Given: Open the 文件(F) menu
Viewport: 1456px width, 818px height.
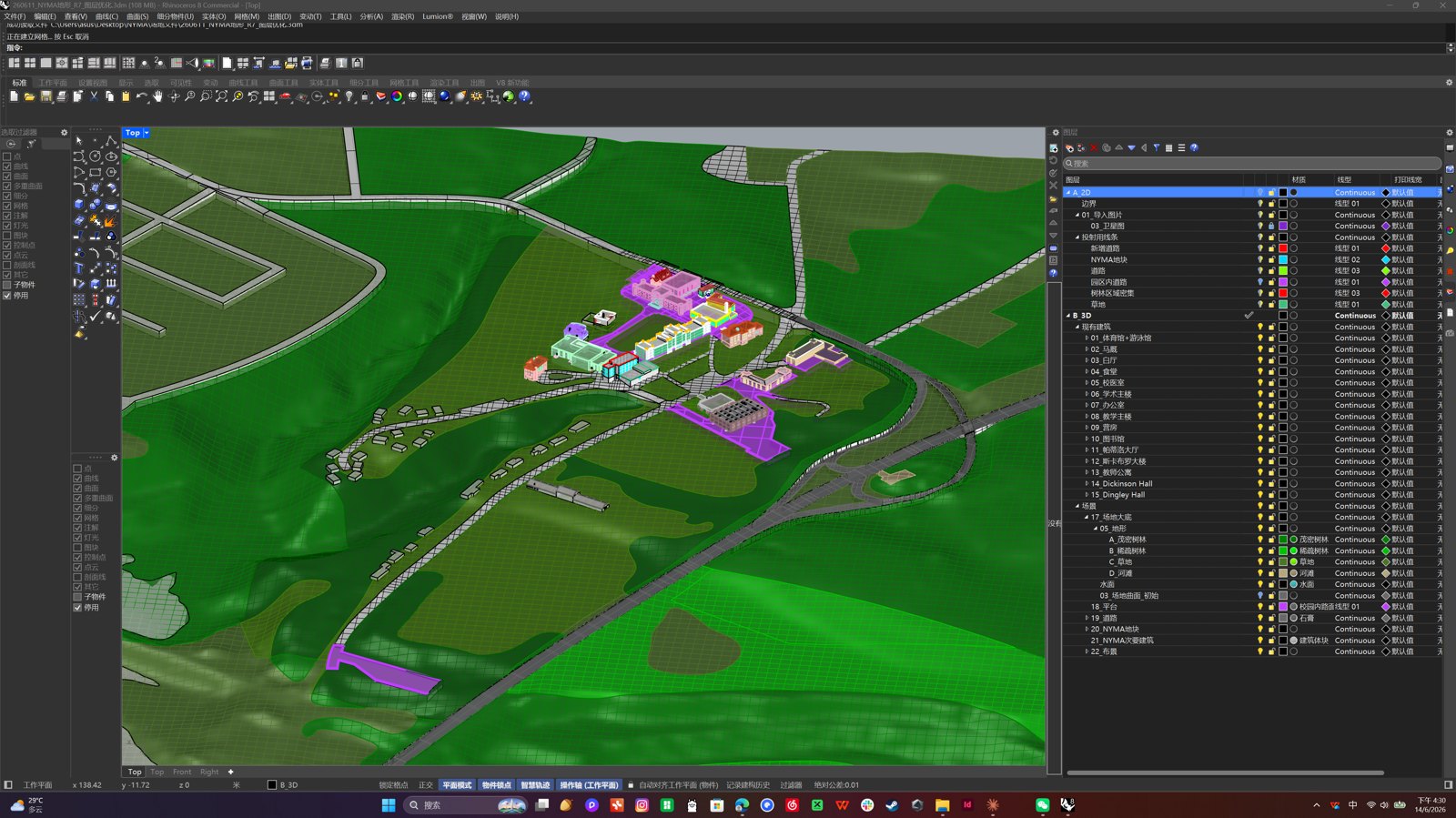Looking at the screenshot, I should [x=15, y=16].
